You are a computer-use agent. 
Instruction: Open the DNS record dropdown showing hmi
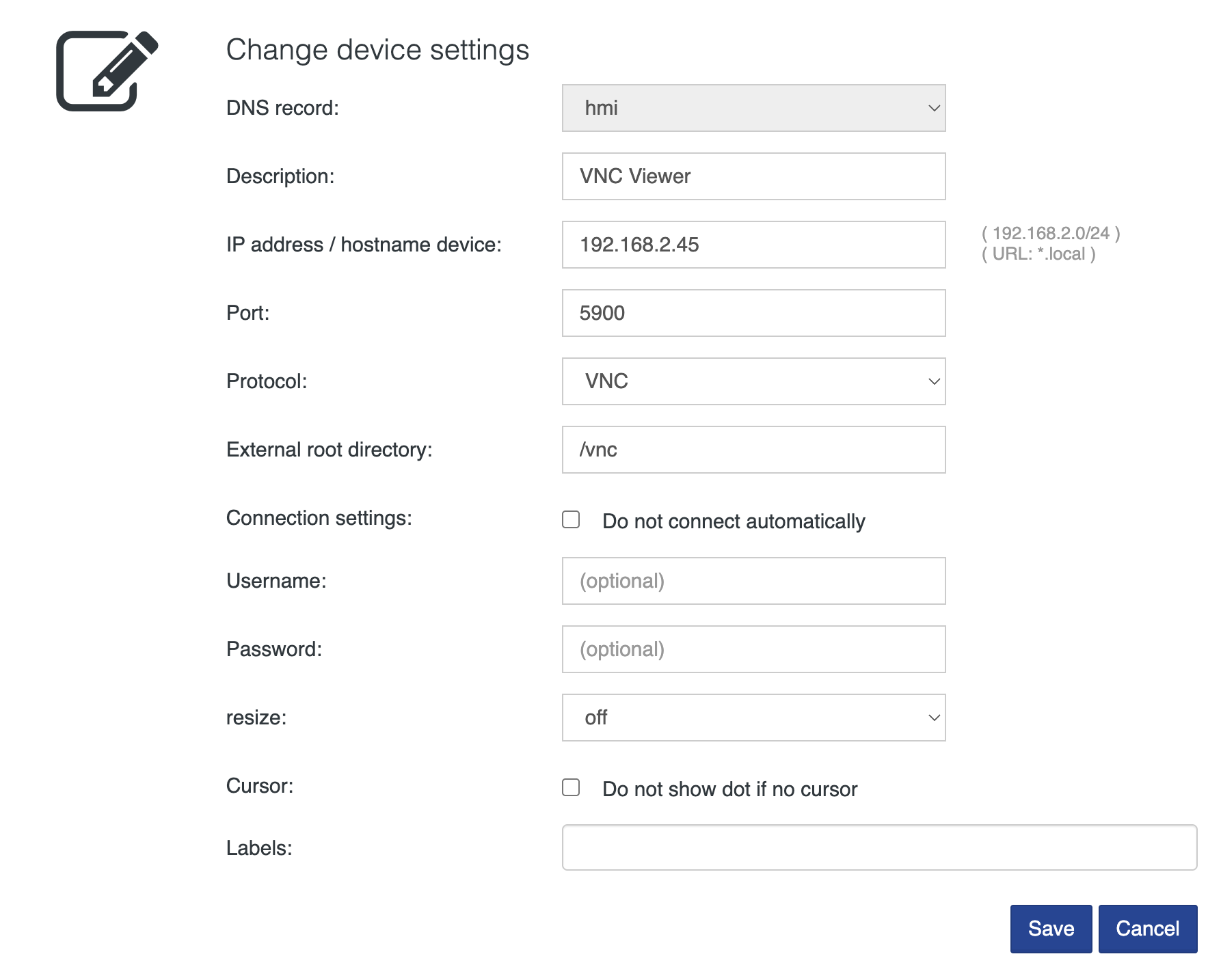click(753, 108)
